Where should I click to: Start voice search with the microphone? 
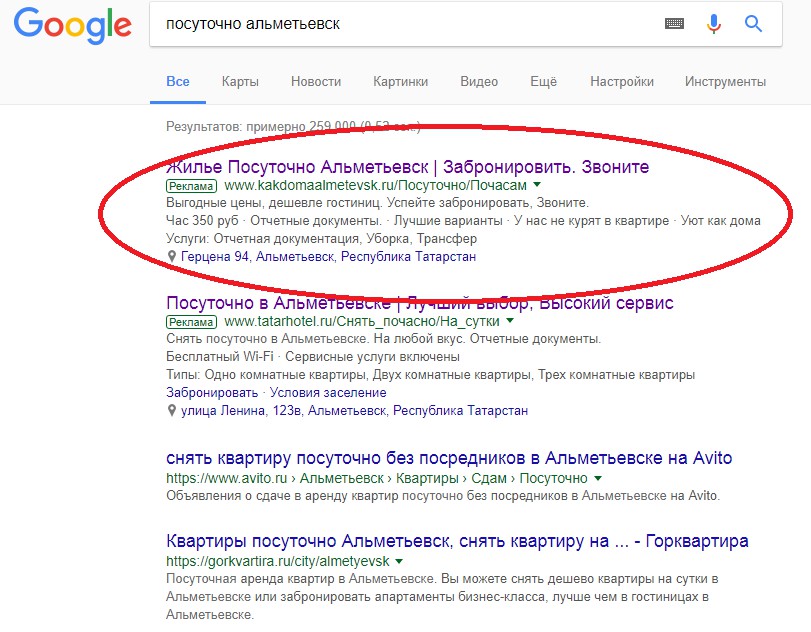coord(713,24)
